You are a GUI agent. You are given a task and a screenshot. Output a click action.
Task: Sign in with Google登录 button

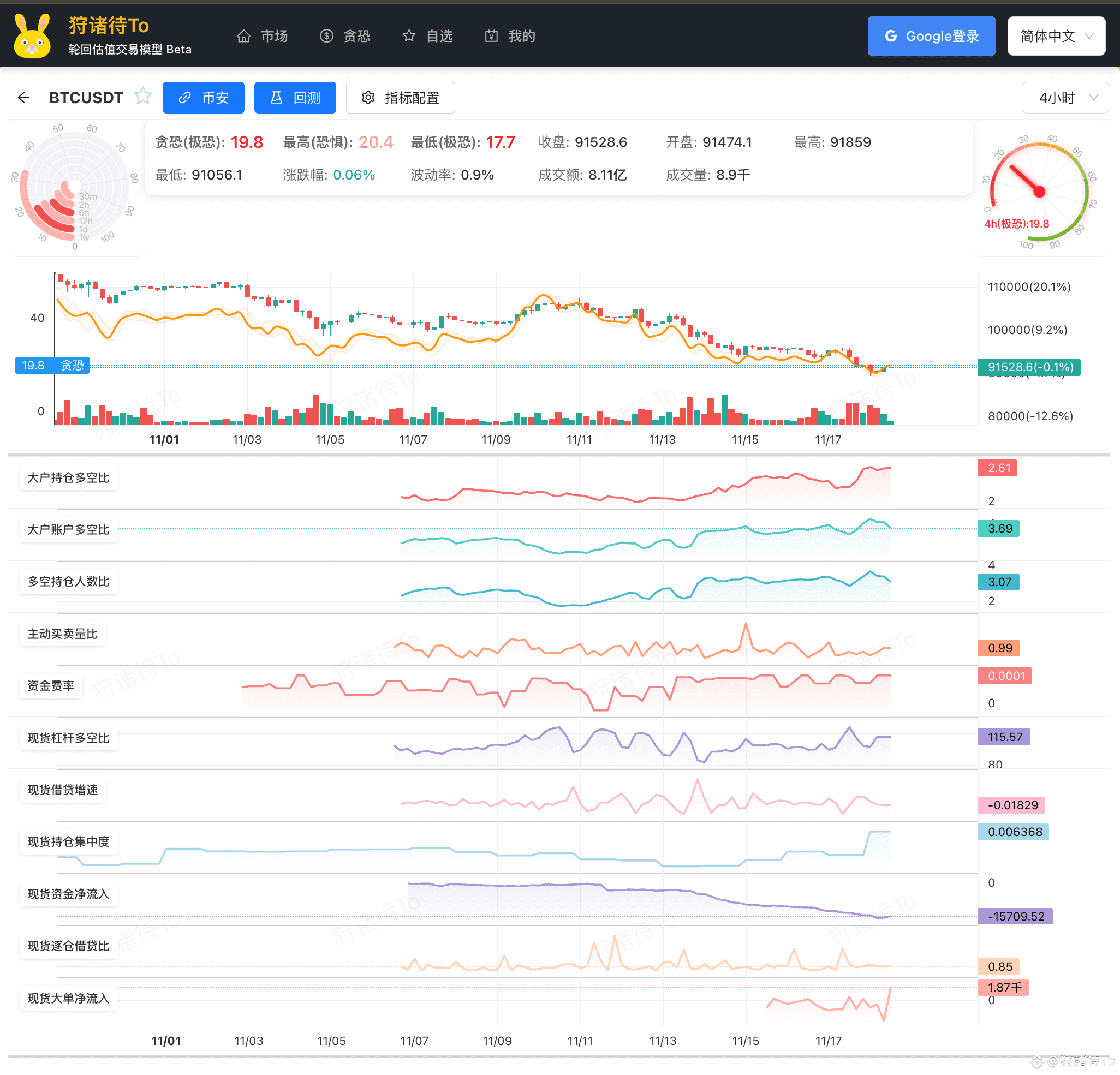pyautogui.click(x=931, y=37)
